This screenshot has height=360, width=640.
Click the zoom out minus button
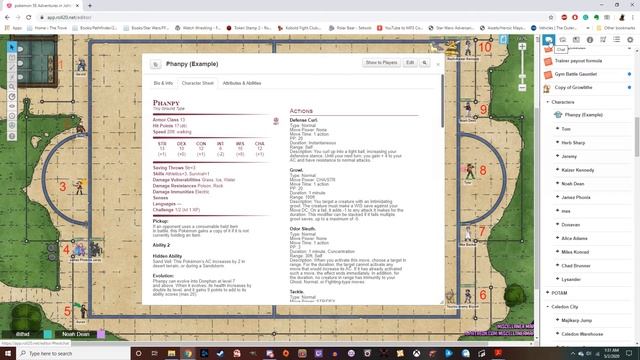pos(522,88)
